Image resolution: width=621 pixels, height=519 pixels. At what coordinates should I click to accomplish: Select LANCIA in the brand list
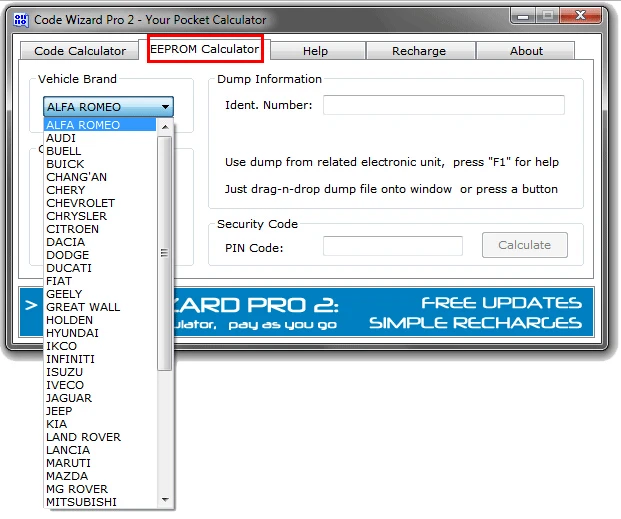100,450
